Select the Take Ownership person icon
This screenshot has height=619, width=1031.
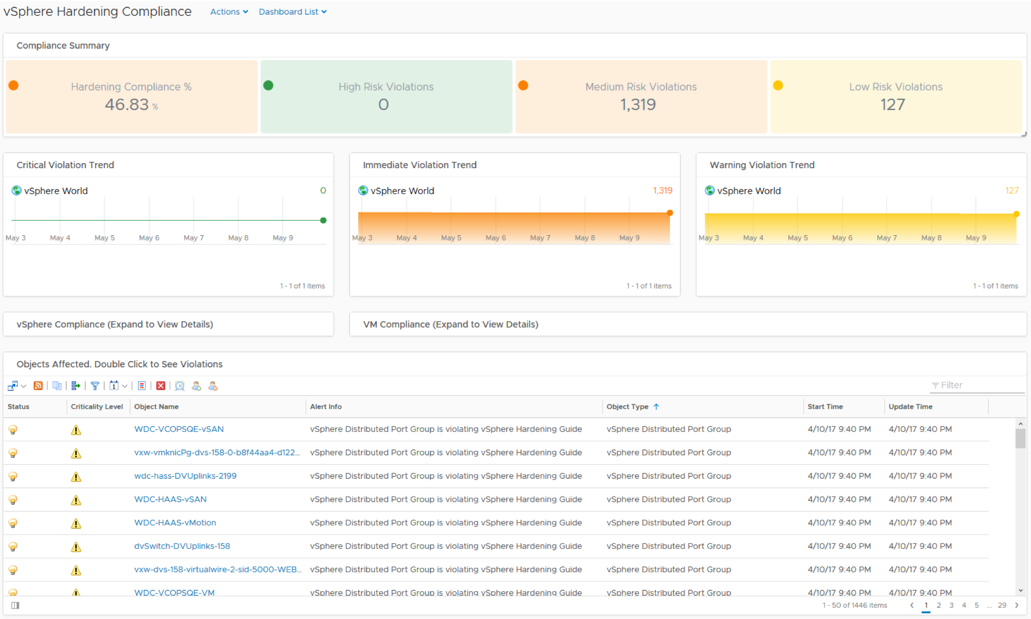coord(197,385)
